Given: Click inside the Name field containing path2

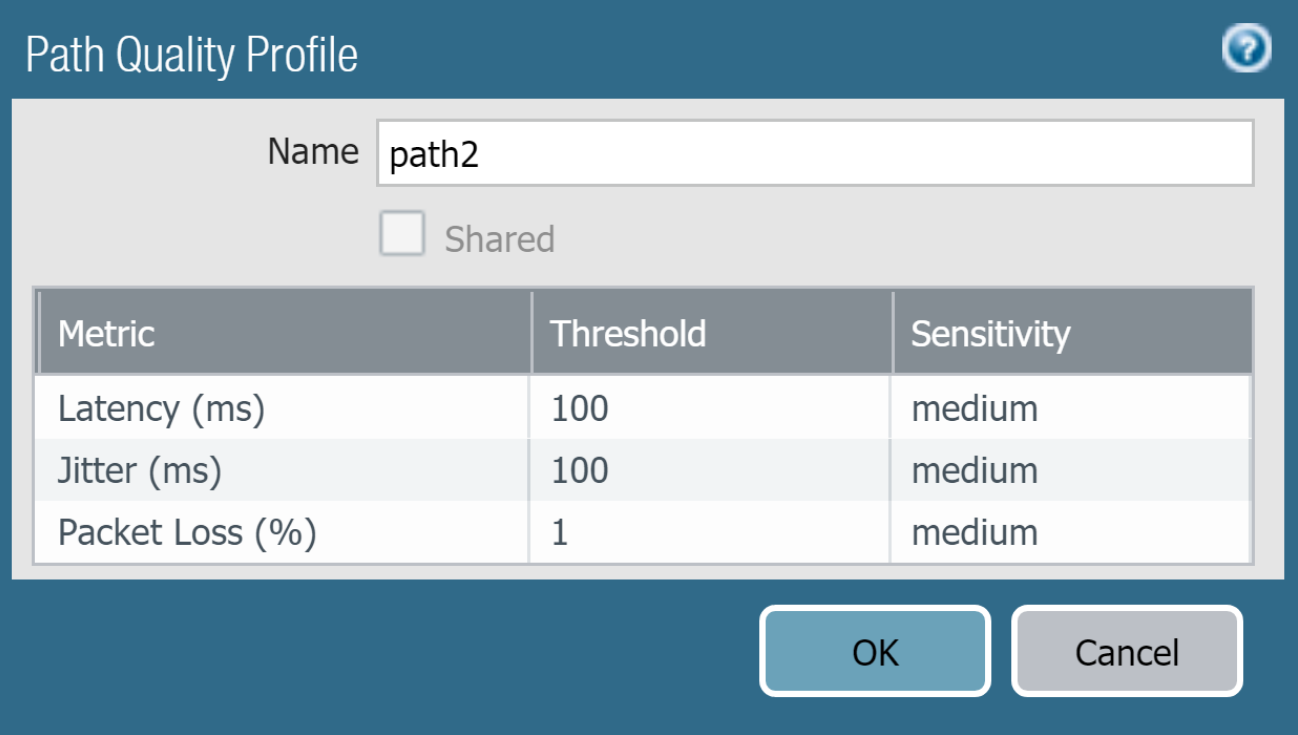Looking at the screenshot, I should click(x=700, y=153).
